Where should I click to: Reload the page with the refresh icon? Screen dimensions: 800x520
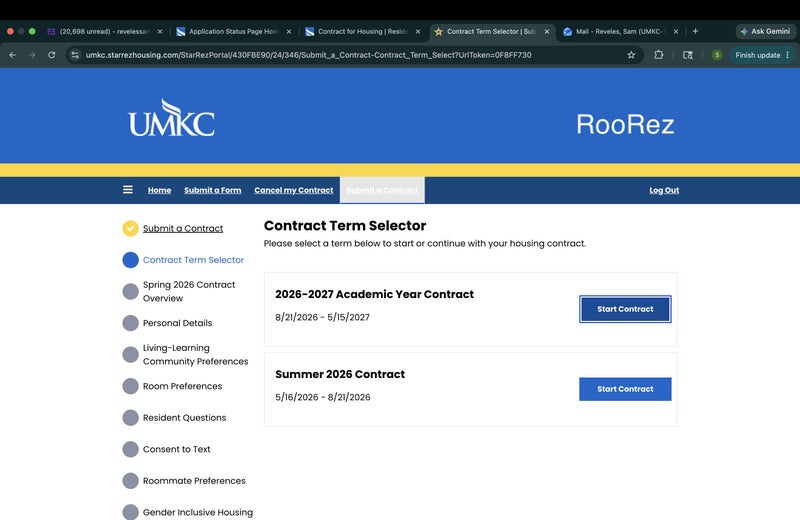click(52, 55)
